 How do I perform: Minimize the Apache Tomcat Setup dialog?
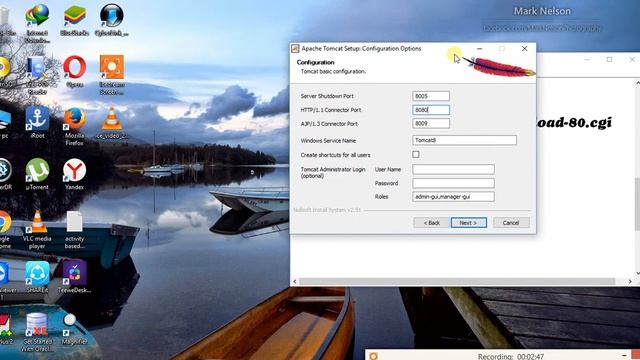(480, 49)
